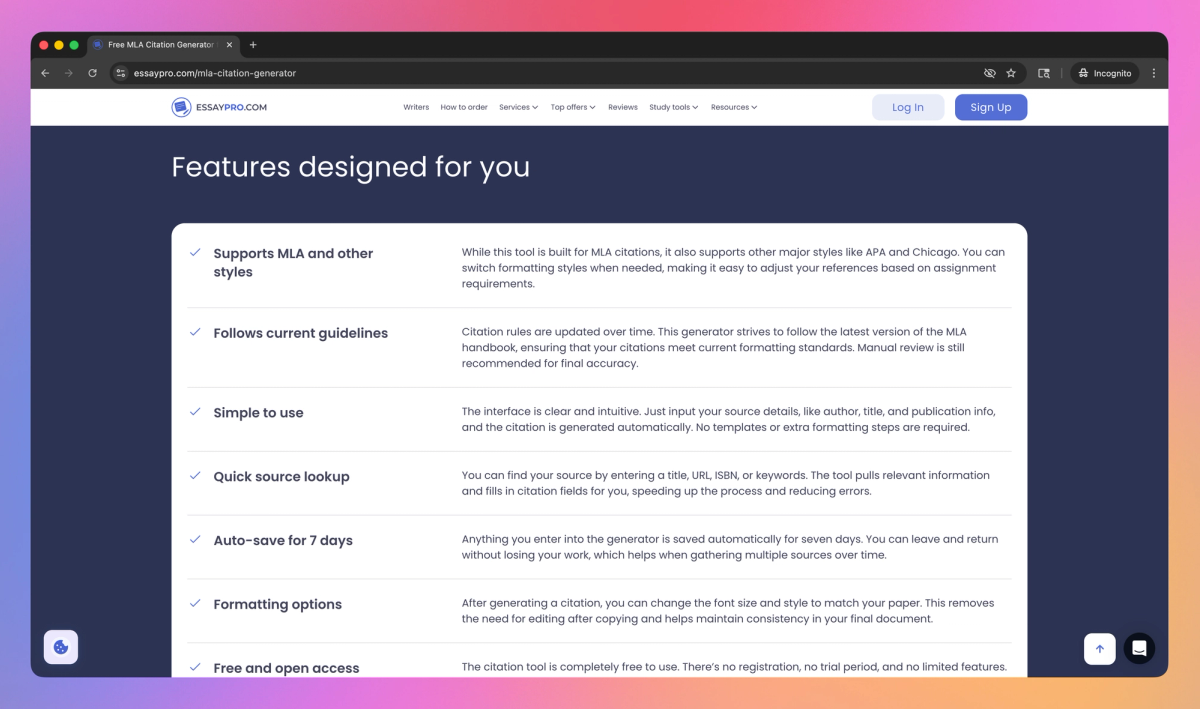The image size is (1200, 709).
Task: Click the scroll-to-top arrow button
Action: 1100,648
